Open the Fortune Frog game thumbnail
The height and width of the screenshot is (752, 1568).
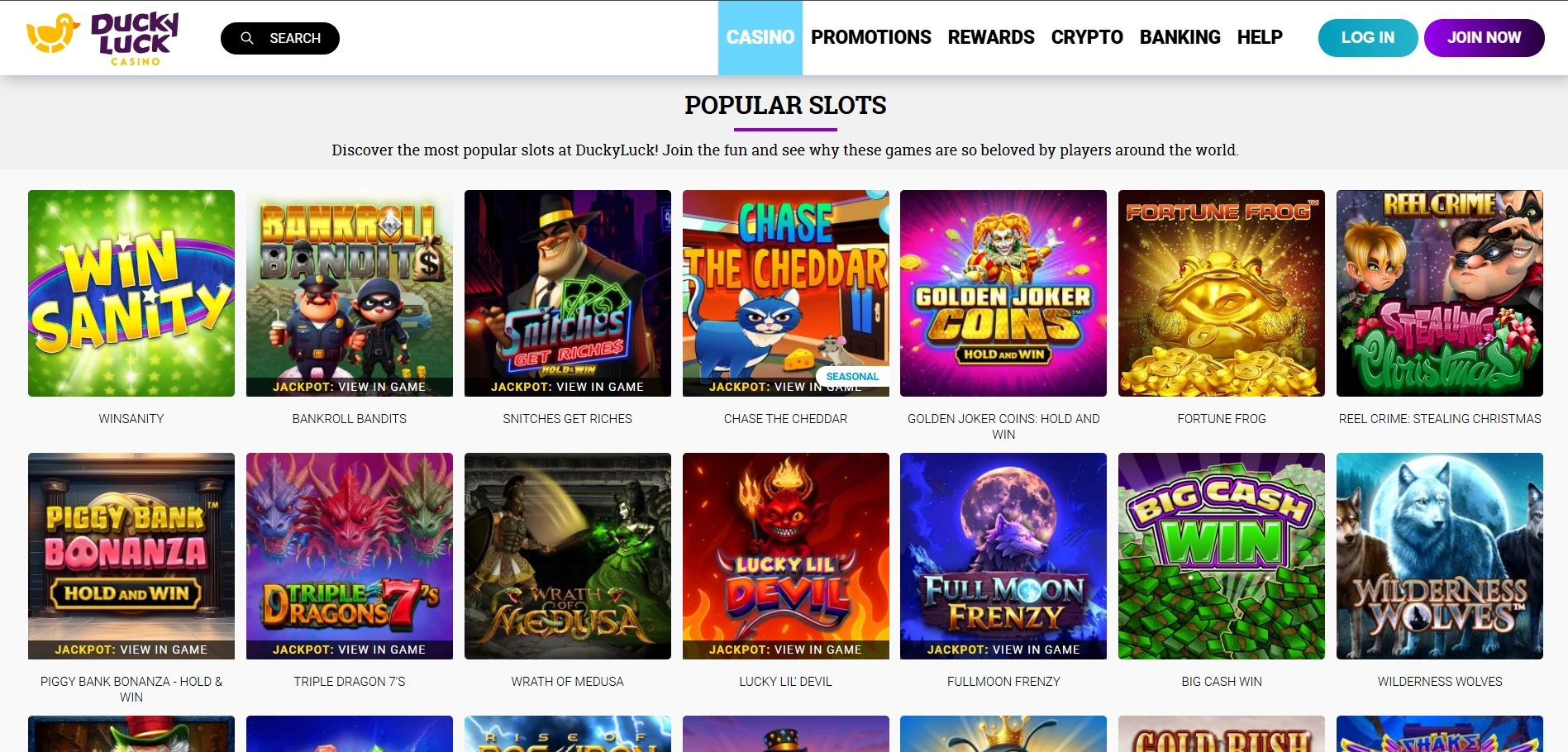click(1222, 293)
